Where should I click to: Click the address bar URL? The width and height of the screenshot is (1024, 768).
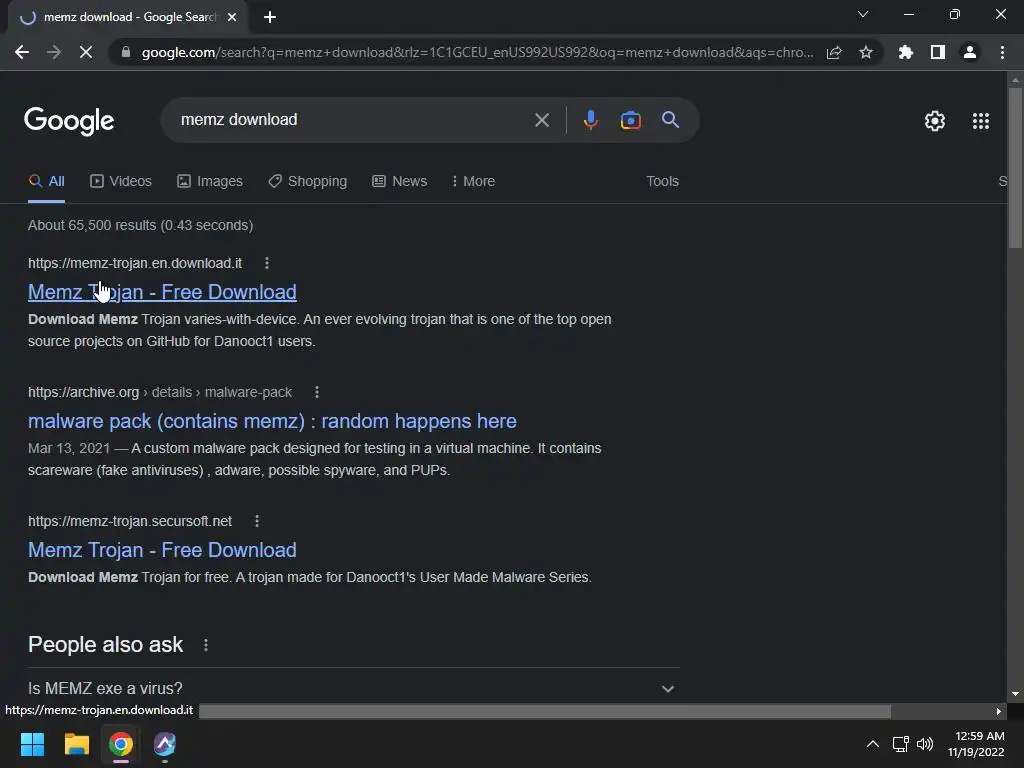click(477, 52)
